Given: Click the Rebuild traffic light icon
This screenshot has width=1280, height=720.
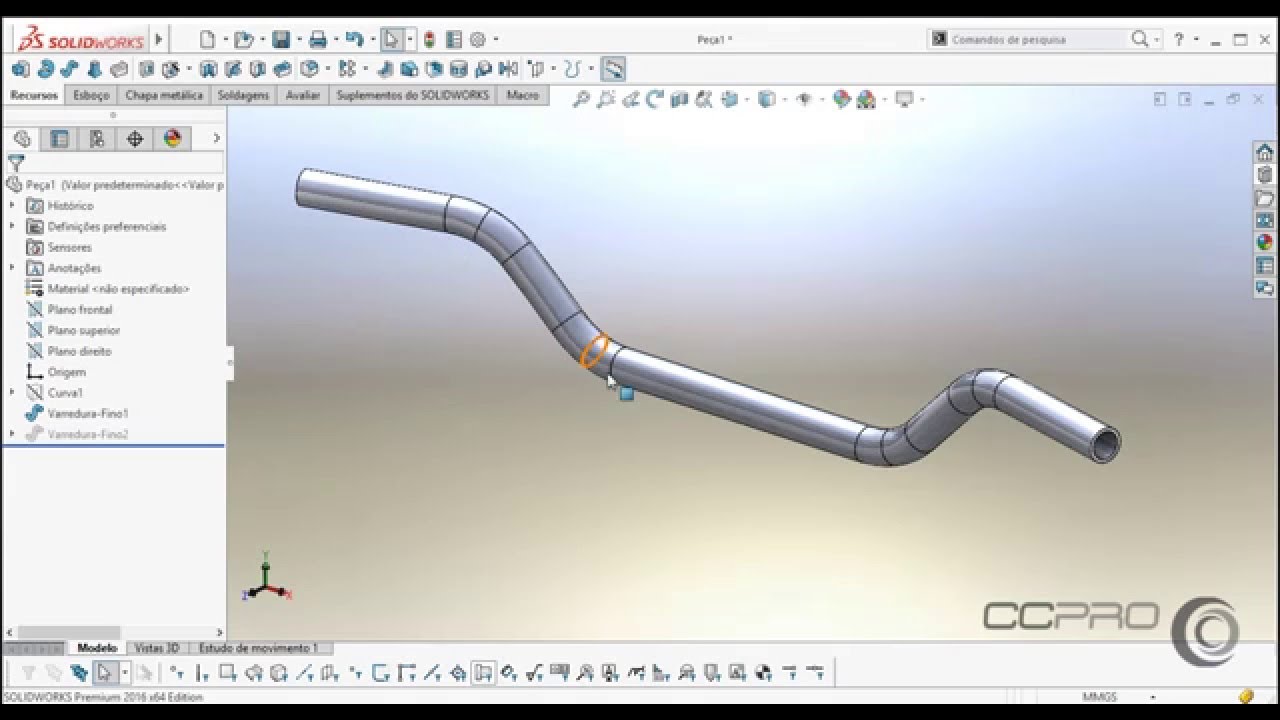Looking at the screenshot, I should (429, 40).
